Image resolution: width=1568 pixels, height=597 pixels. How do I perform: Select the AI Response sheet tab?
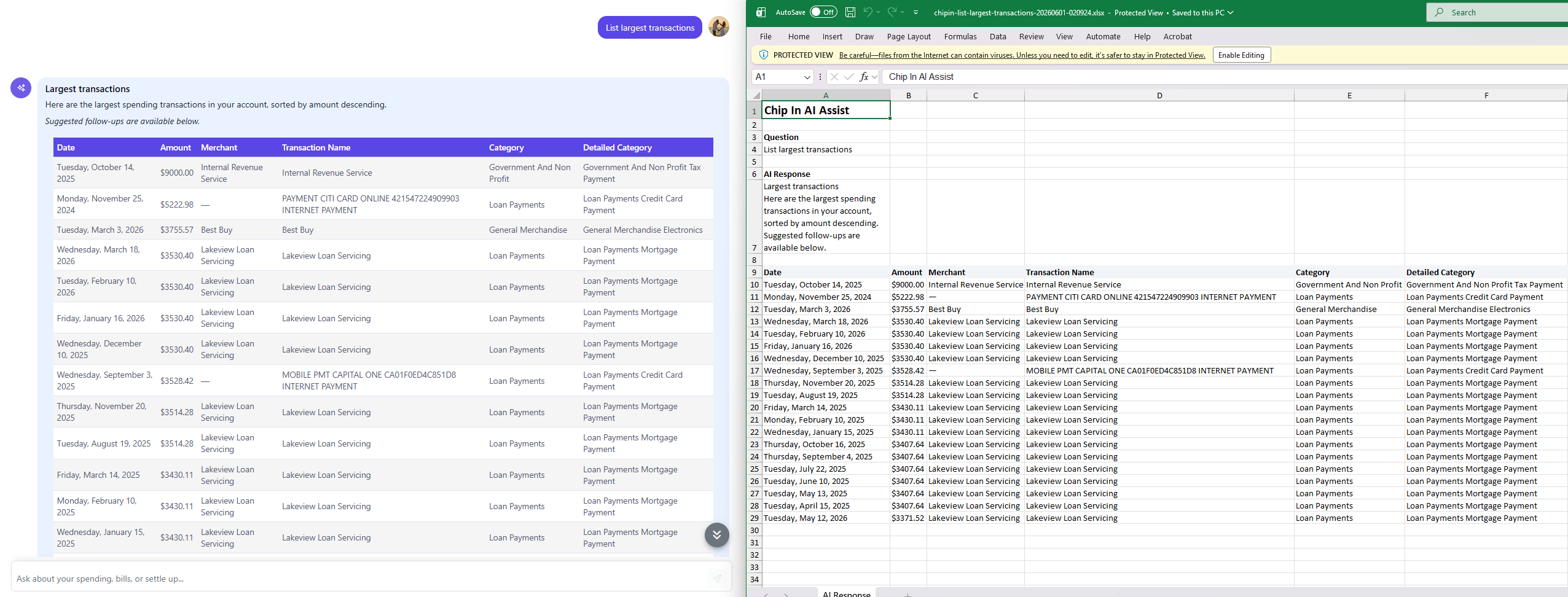point(846,593)
